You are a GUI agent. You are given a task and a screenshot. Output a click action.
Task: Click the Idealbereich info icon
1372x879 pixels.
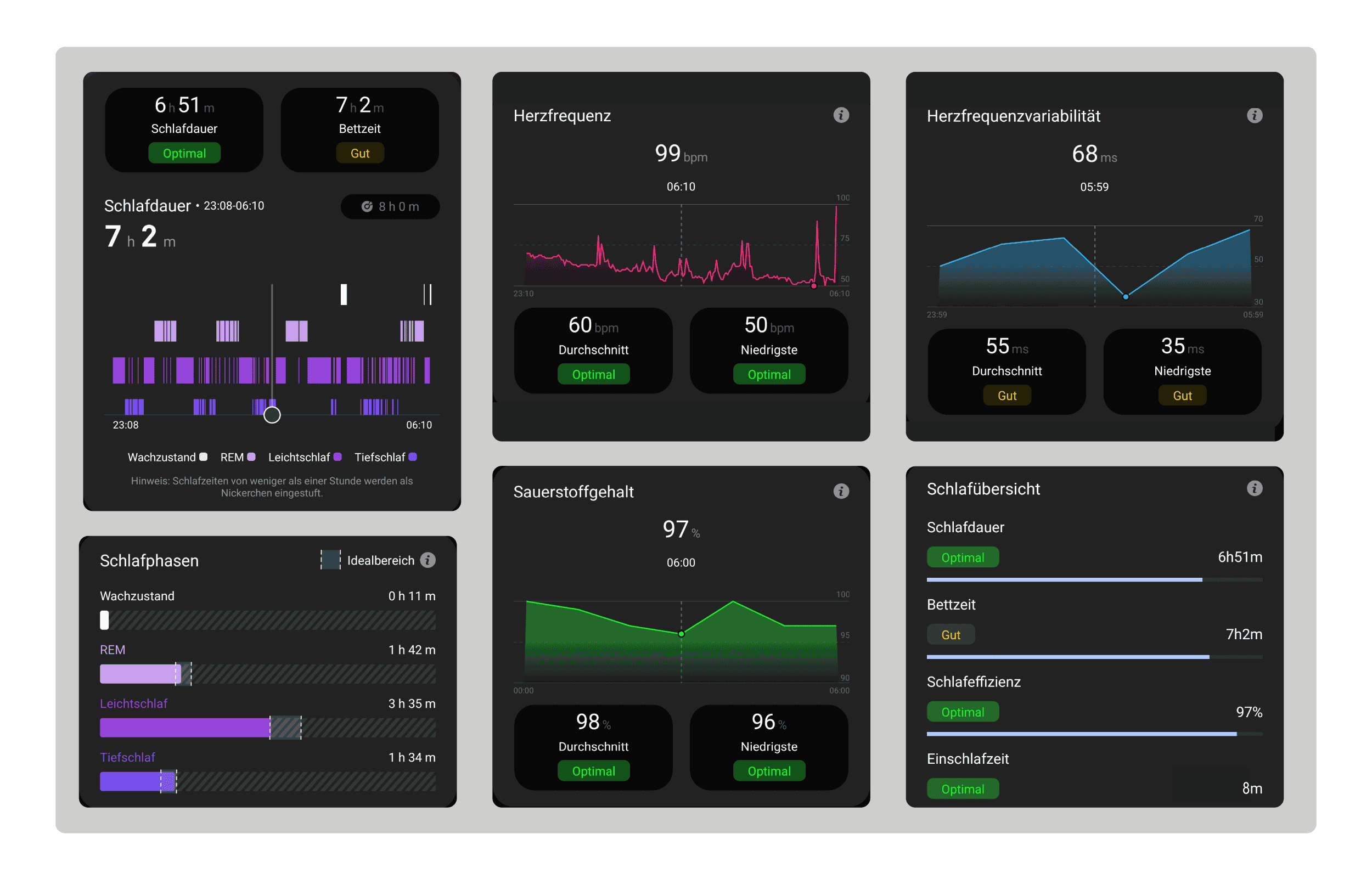(x=428, y=560)
